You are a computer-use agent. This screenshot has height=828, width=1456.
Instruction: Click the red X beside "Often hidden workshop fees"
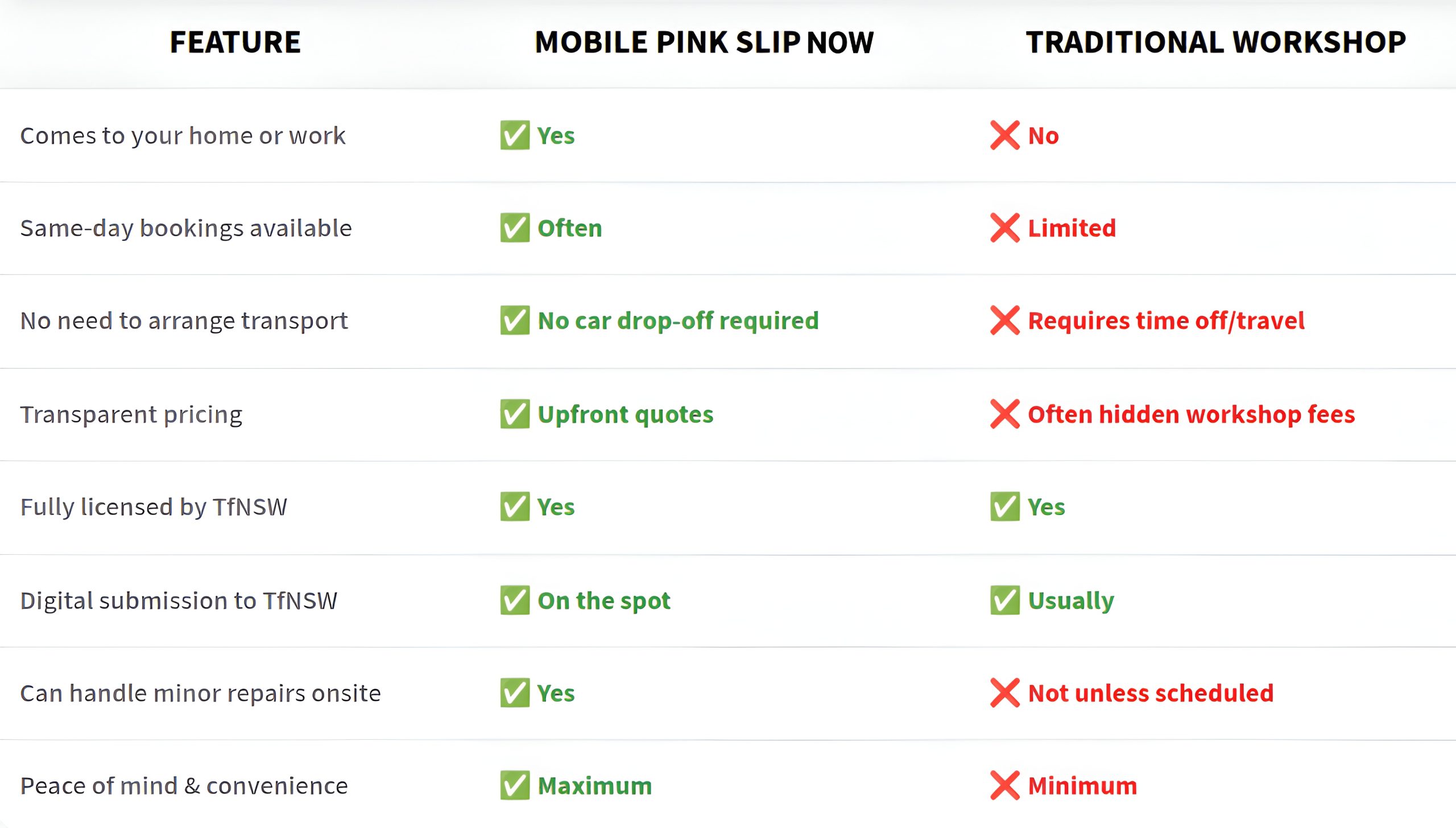pos(1004,414)
